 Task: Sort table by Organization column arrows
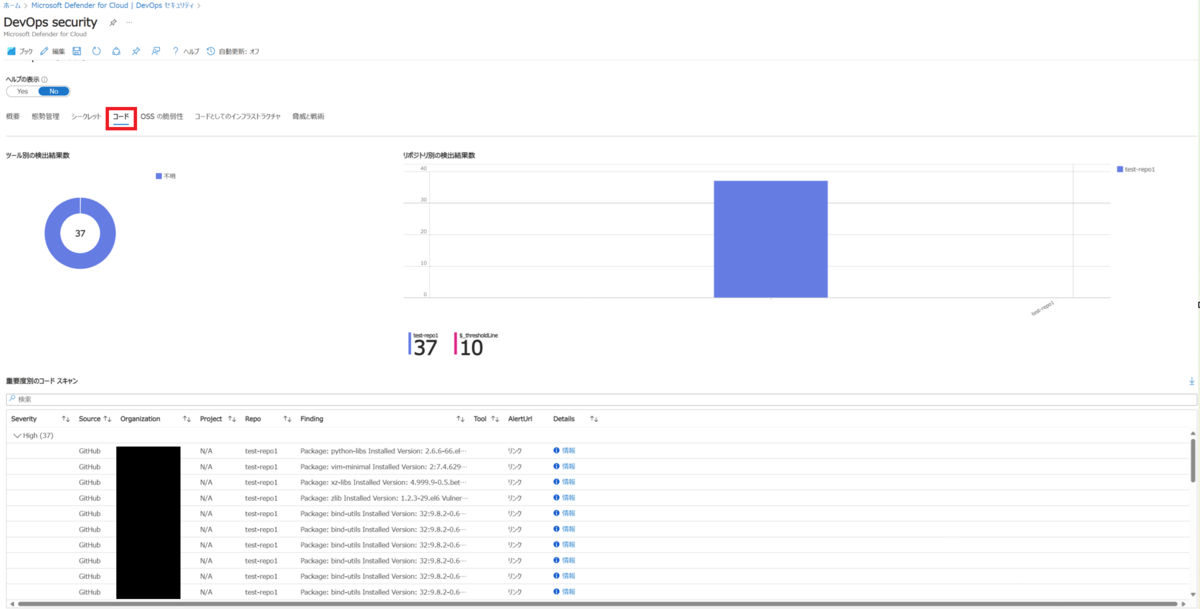(187, 419)
